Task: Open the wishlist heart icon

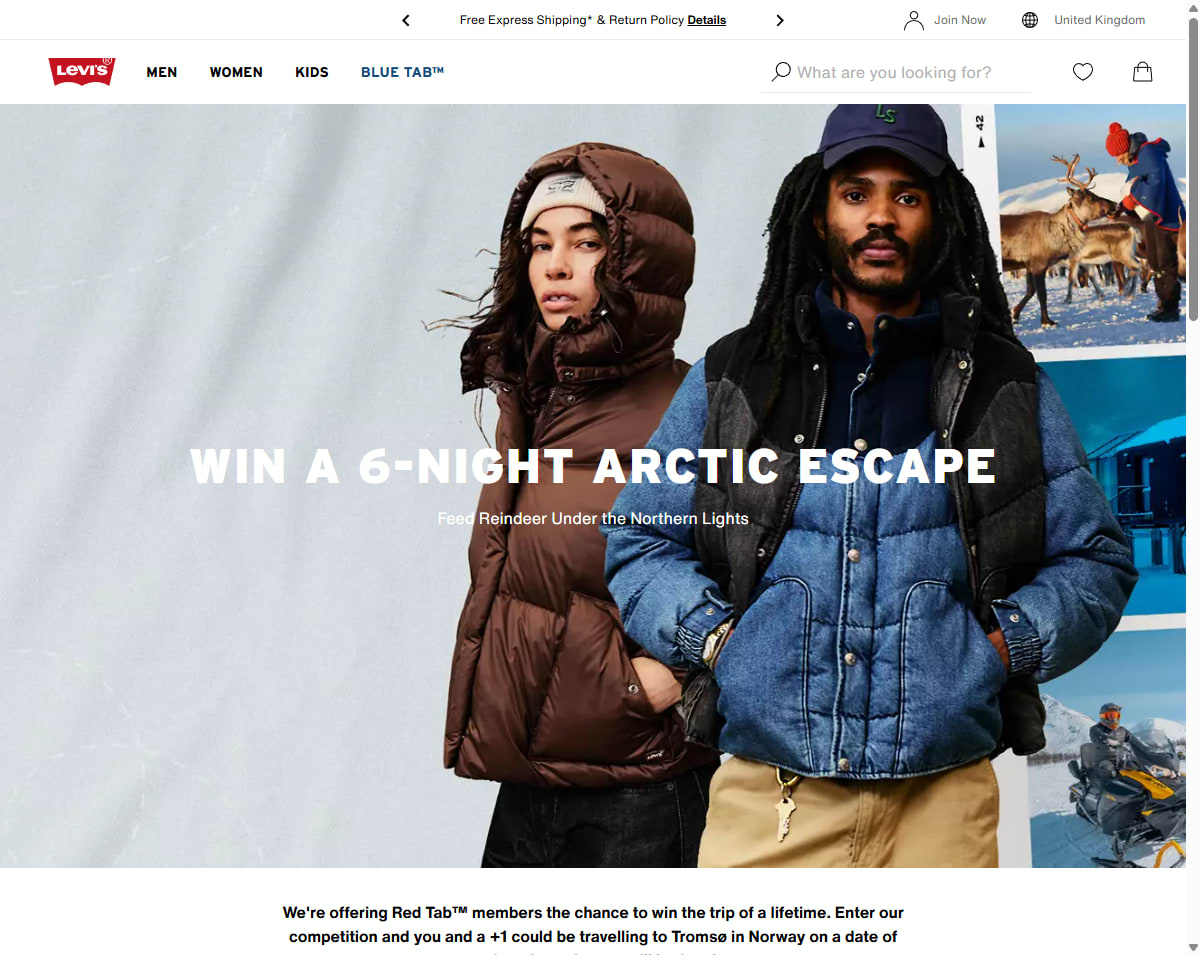Action: click(x=1083, y=72)
